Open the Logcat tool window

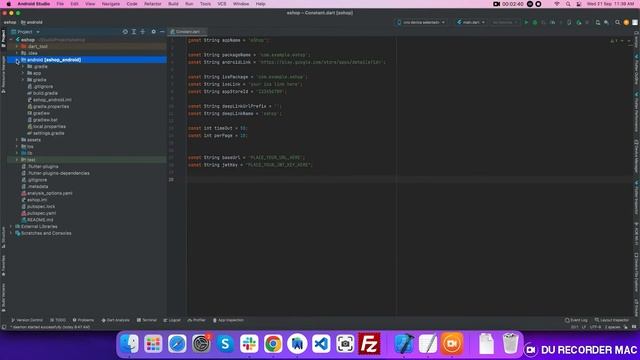pos(172,320)
